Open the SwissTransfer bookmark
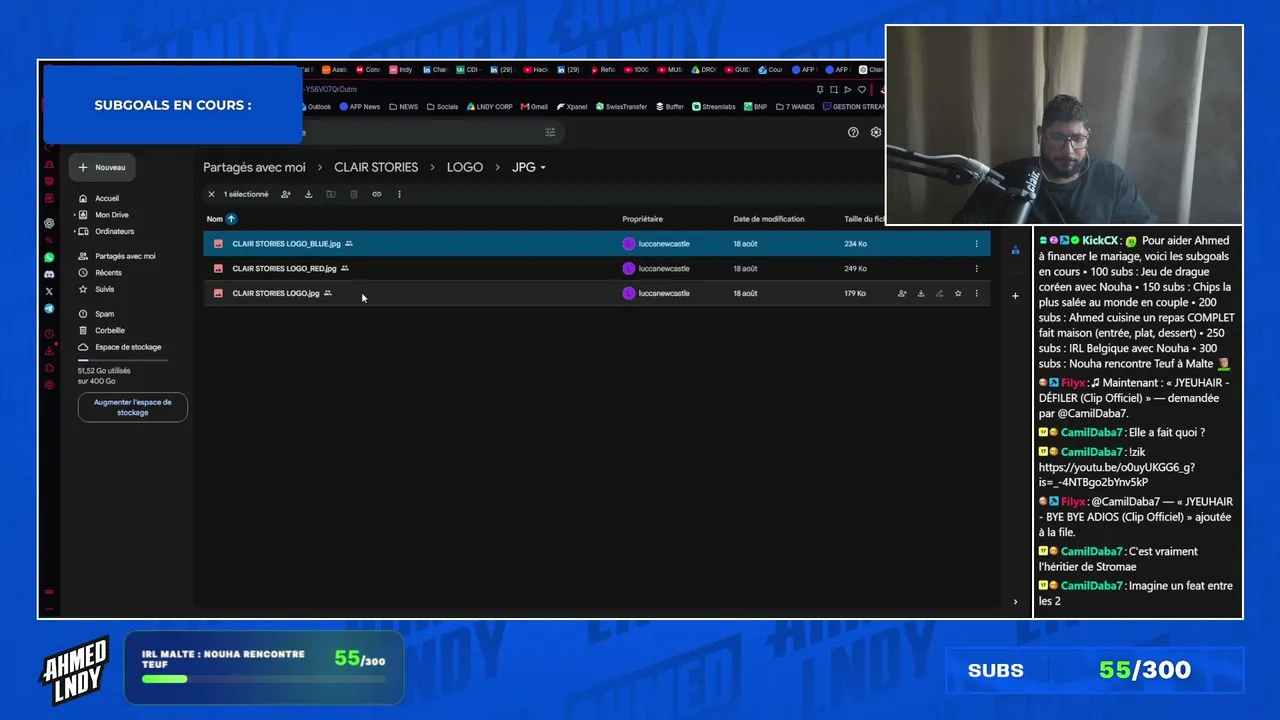 [x=621, y=107]
